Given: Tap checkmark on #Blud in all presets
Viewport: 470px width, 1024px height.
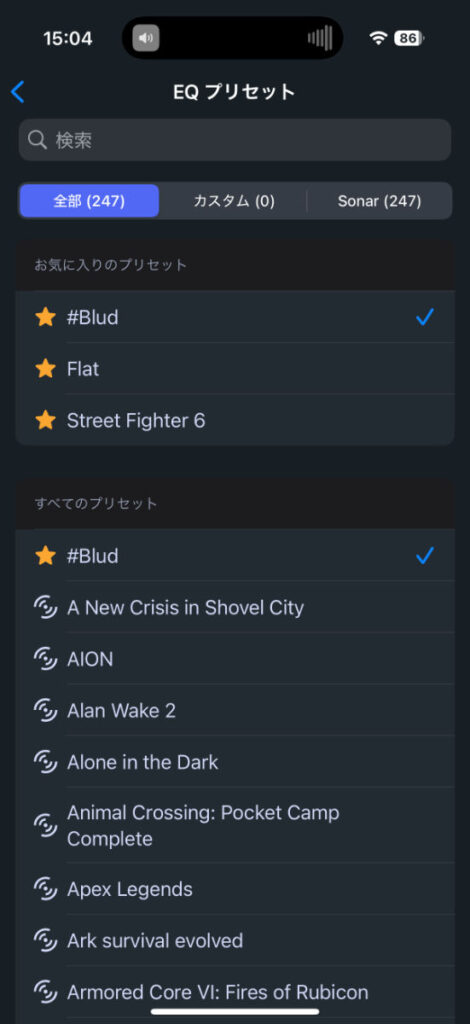Looking at the screenshot, I should (x=425, y=556).
